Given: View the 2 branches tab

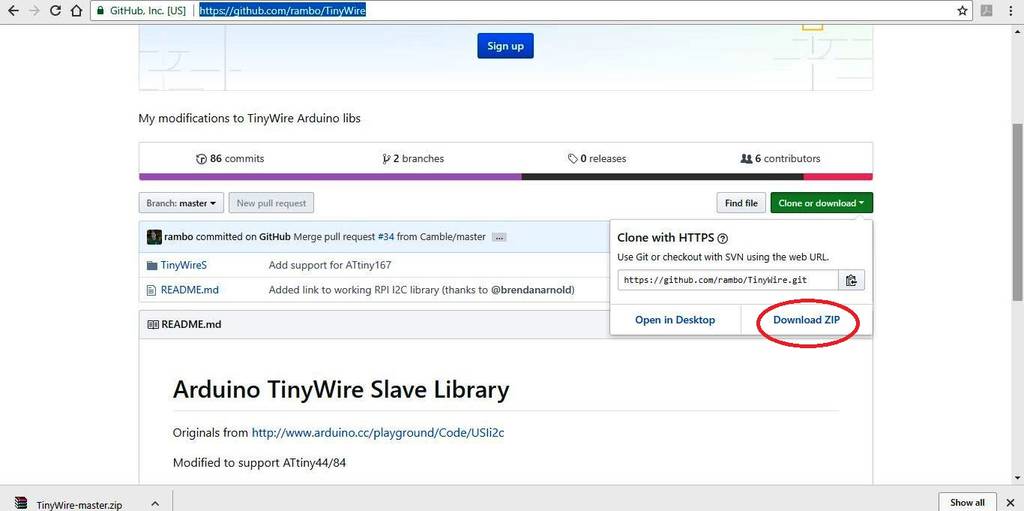Looking at the screenshot, I should pyautogui.click(x=413, y=158).
